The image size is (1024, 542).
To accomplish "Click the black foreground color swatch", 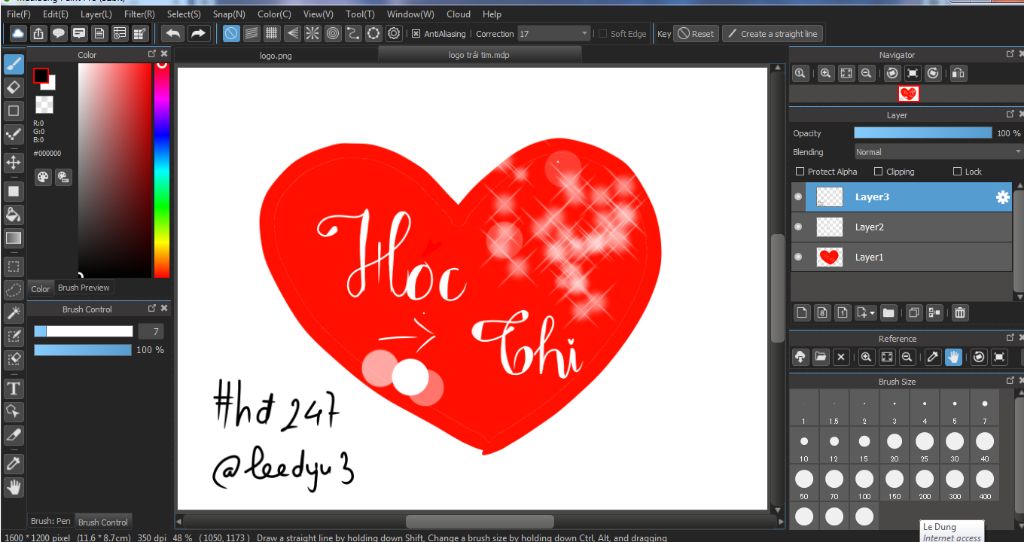I will pos(40,76).
